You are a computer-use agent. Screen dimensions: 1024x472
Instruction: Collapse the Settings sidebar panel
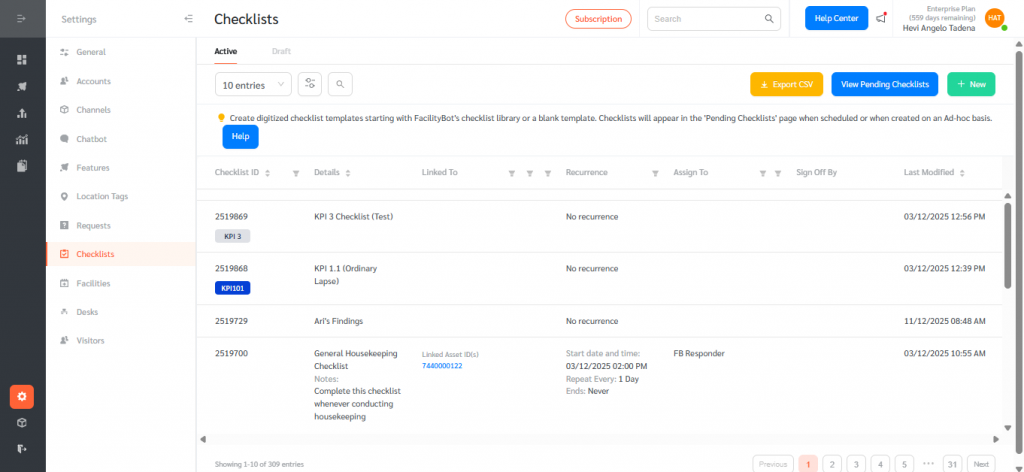(x=189, y=19)
